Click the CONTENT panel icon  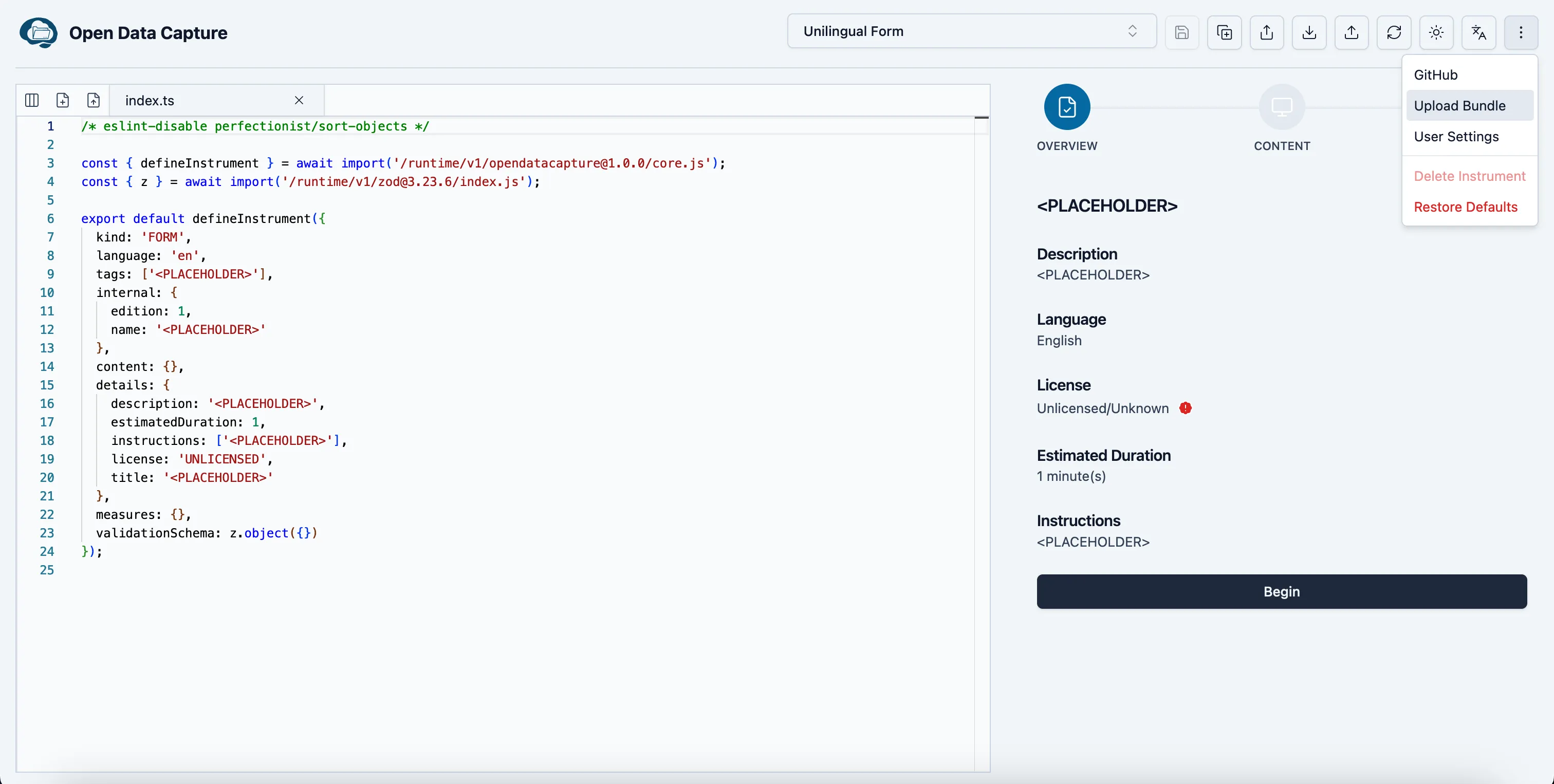[x=1283, y=106]
